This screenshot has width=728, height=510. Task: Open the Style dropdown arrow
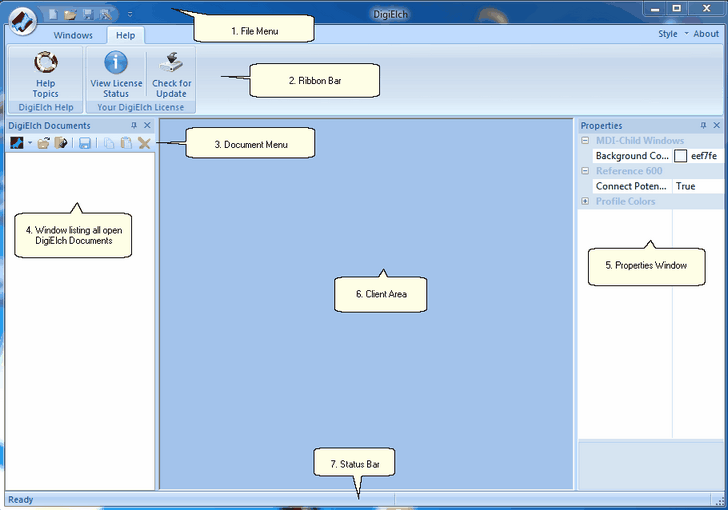click(686, 33)
